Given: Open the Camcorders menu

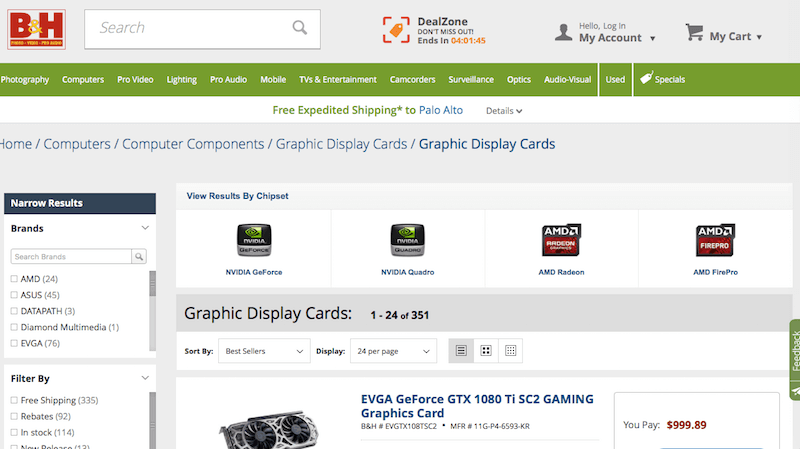Looking at the screenshot, I should pyautogui.click(x=413, y=80).
